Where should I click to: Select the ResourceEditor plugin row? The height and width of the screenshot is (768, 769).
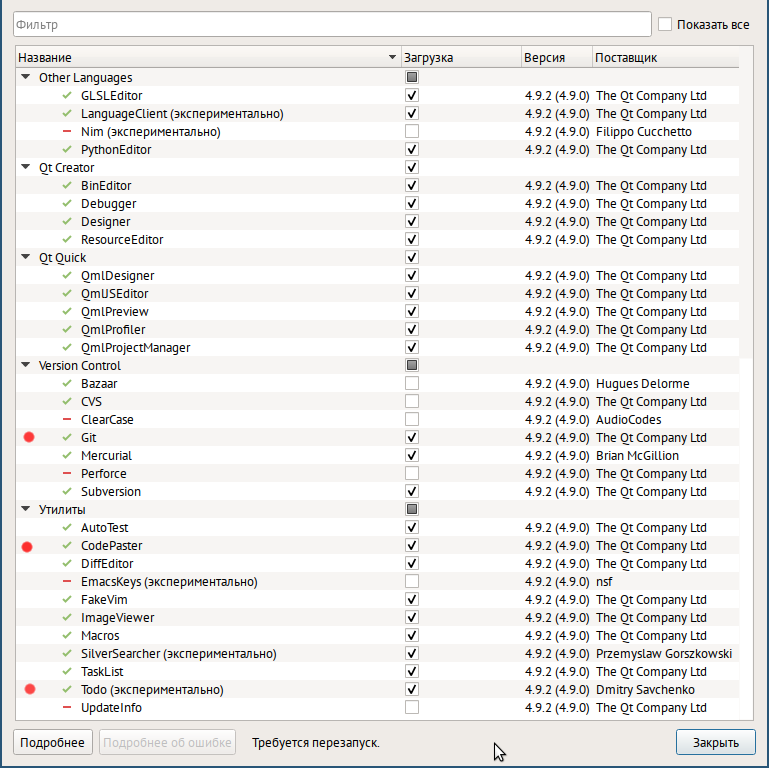pos(378,240)
